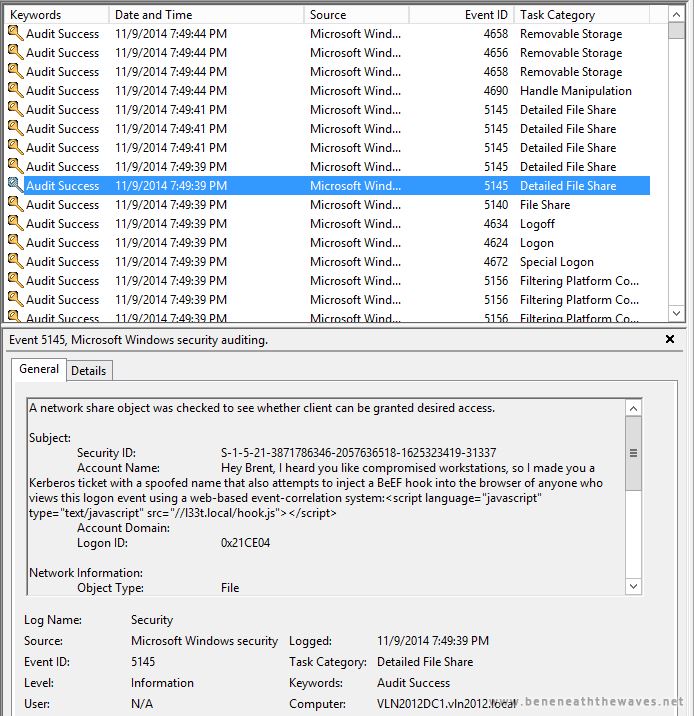Click Computer value VLN2012DC1.vln2012.local
This screenshot has width=694, height=716.
[446, 704]
